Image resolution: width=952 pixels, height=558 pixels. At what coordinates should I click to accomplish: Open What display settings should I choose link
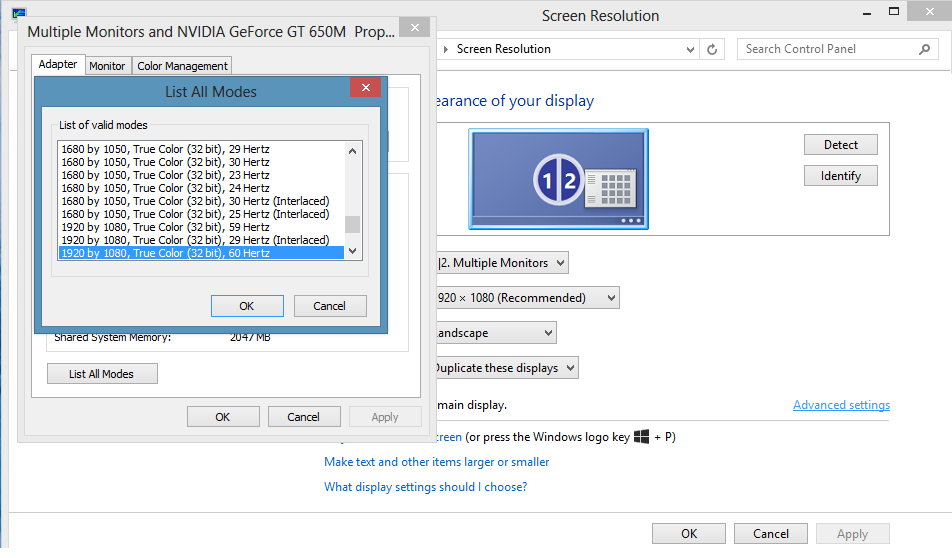coord(426,487)
